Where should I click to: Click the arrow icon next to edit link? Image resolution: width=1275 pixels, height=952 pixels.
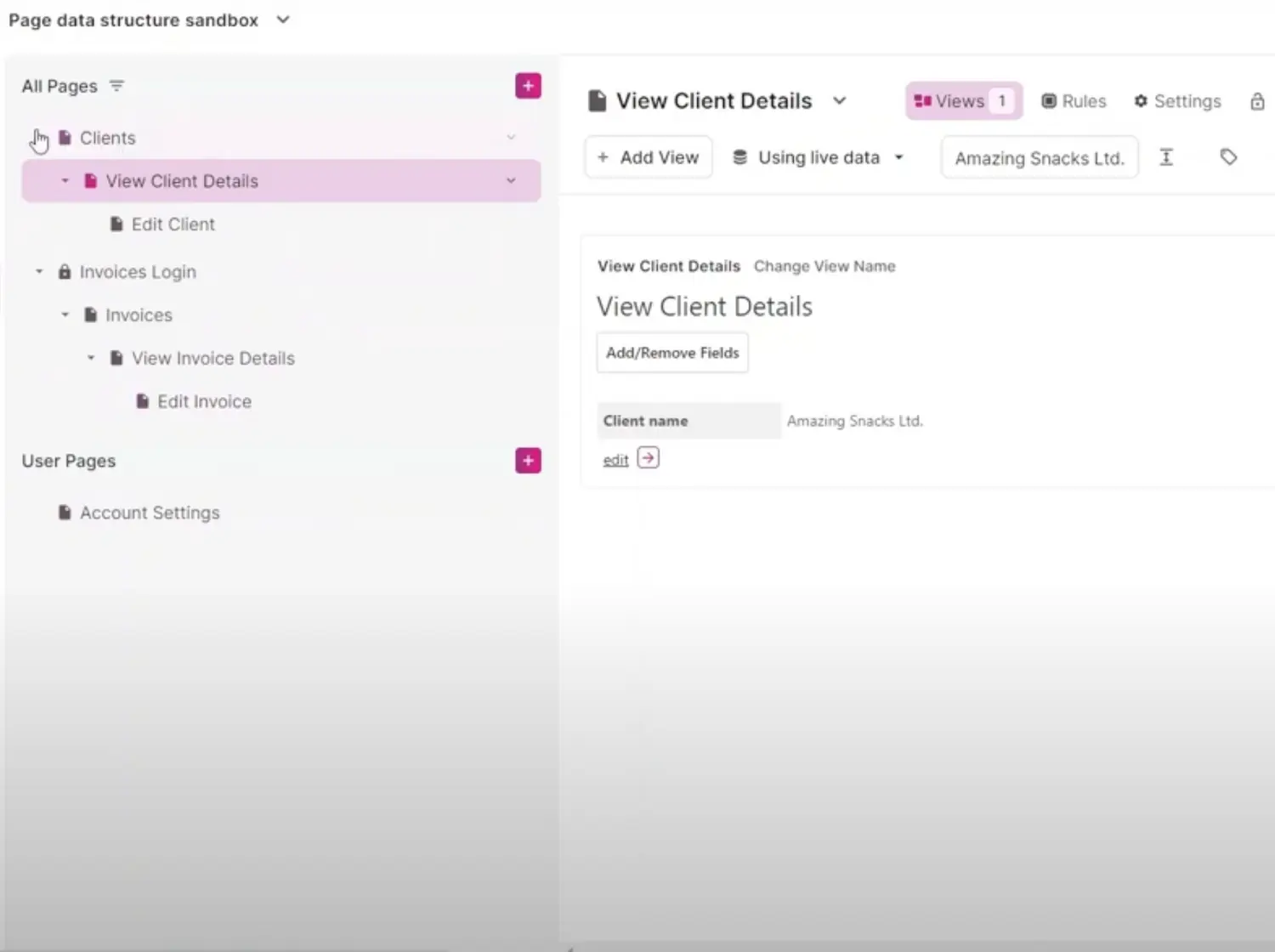pyautogui.click(x=648, y=458)
